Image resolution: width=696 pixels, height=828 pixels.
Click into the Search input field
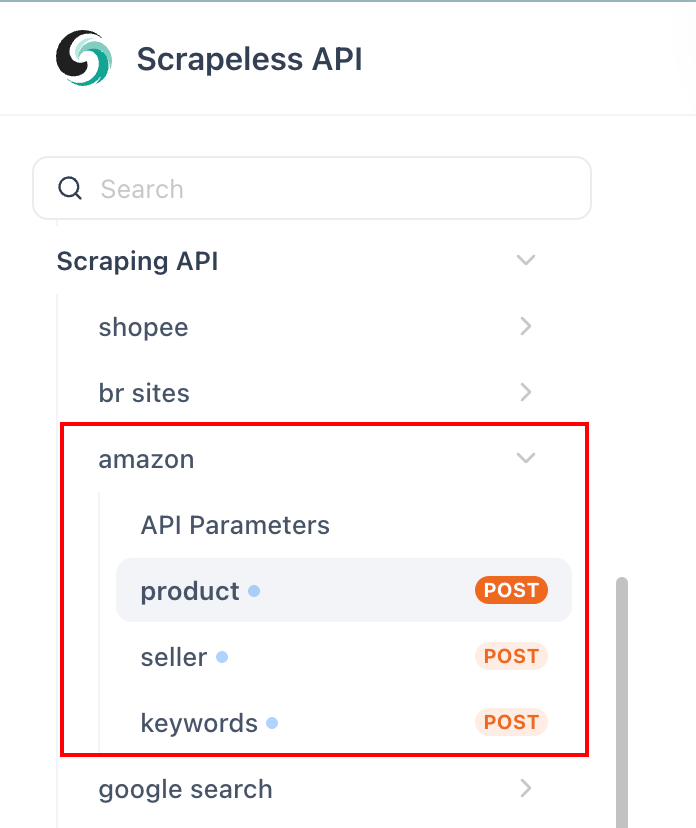point(330,189)
